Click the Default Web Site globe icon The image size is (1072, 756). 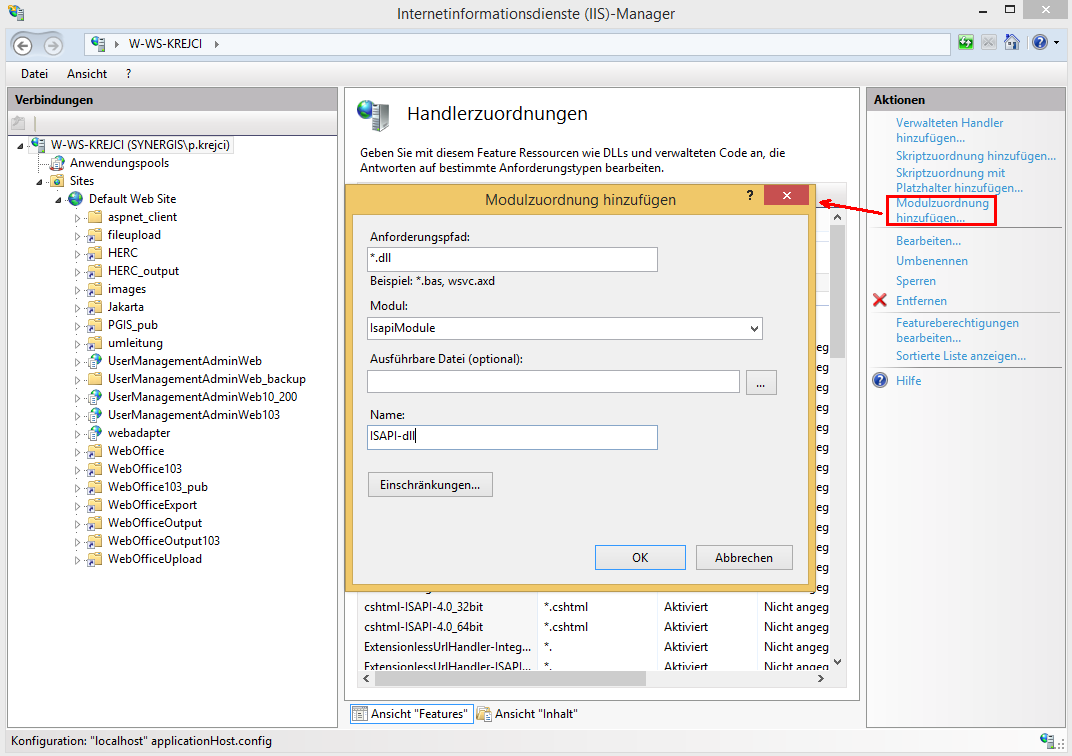click(x=76, y=199)
